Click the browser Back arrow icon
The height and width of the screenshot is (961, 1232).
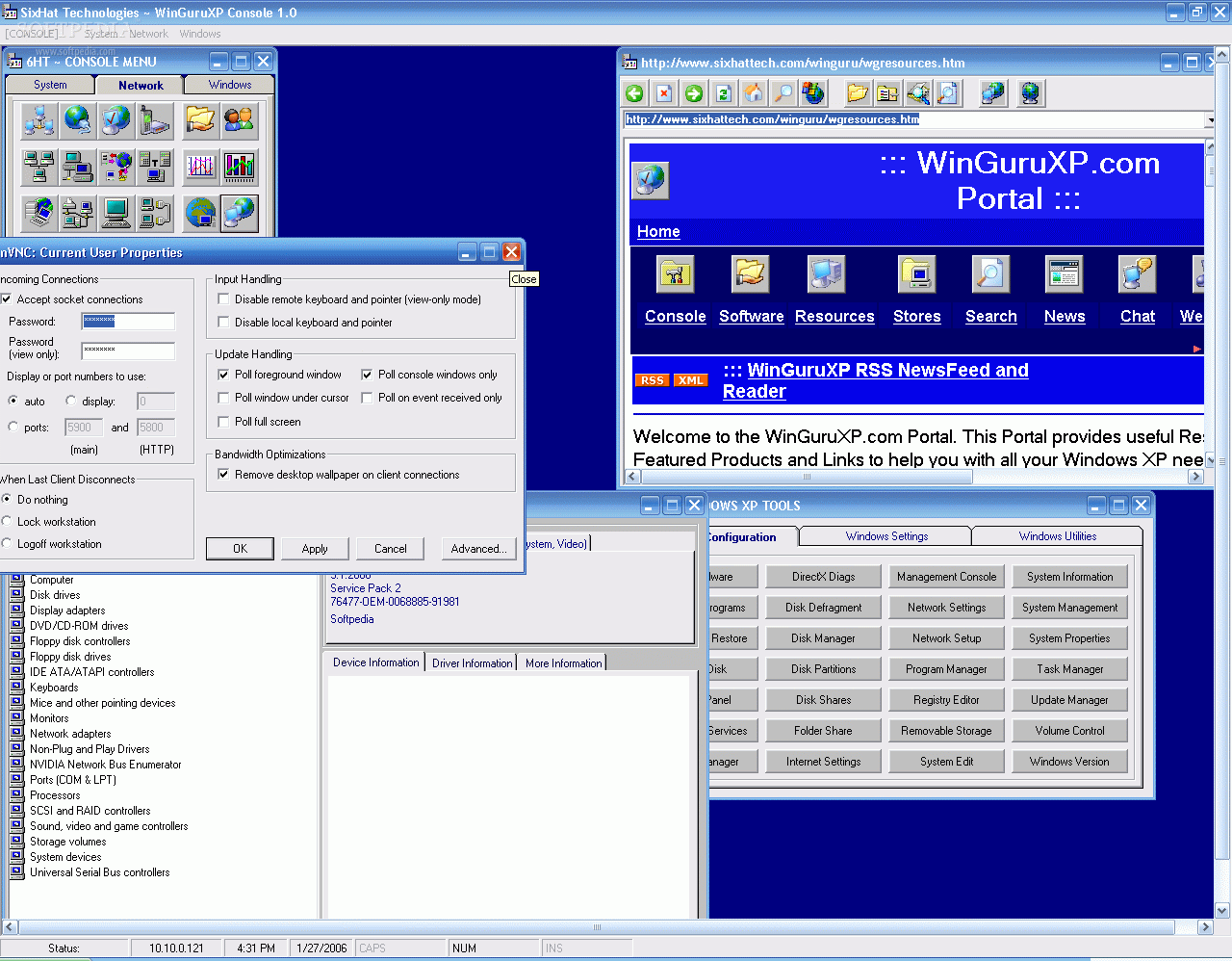click(x=634, y=93)
